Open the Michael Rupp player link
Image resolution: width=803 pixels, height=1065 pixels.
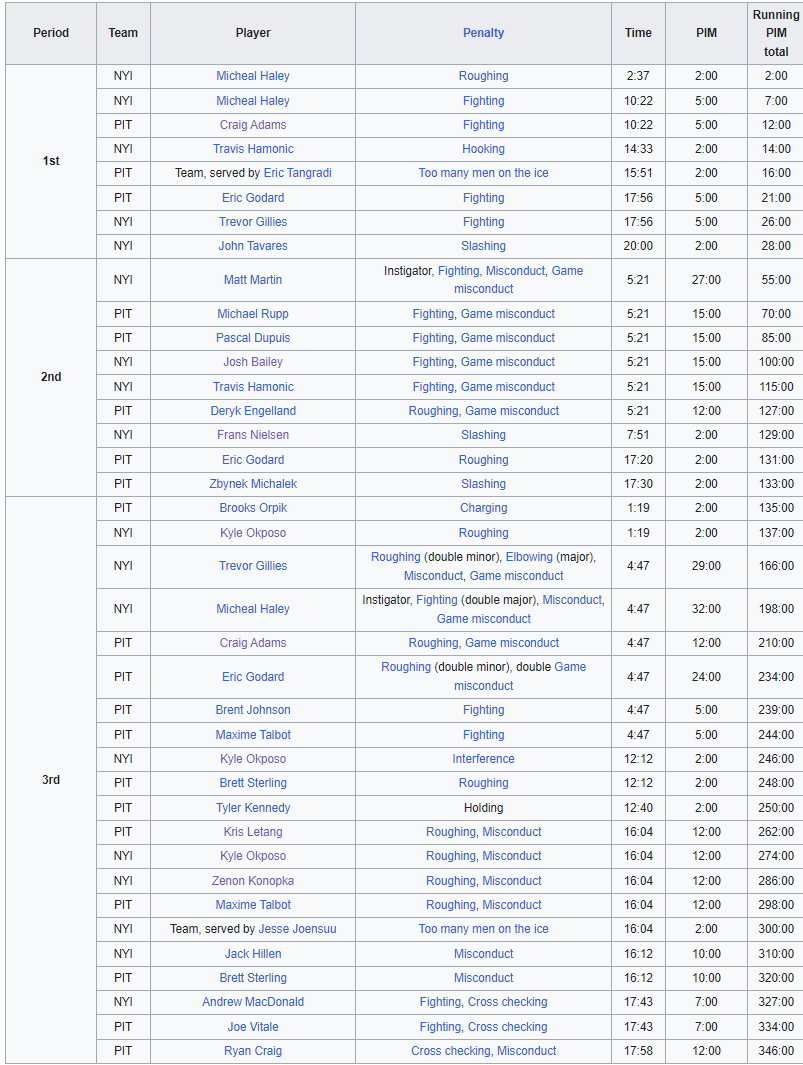(253, 314)
